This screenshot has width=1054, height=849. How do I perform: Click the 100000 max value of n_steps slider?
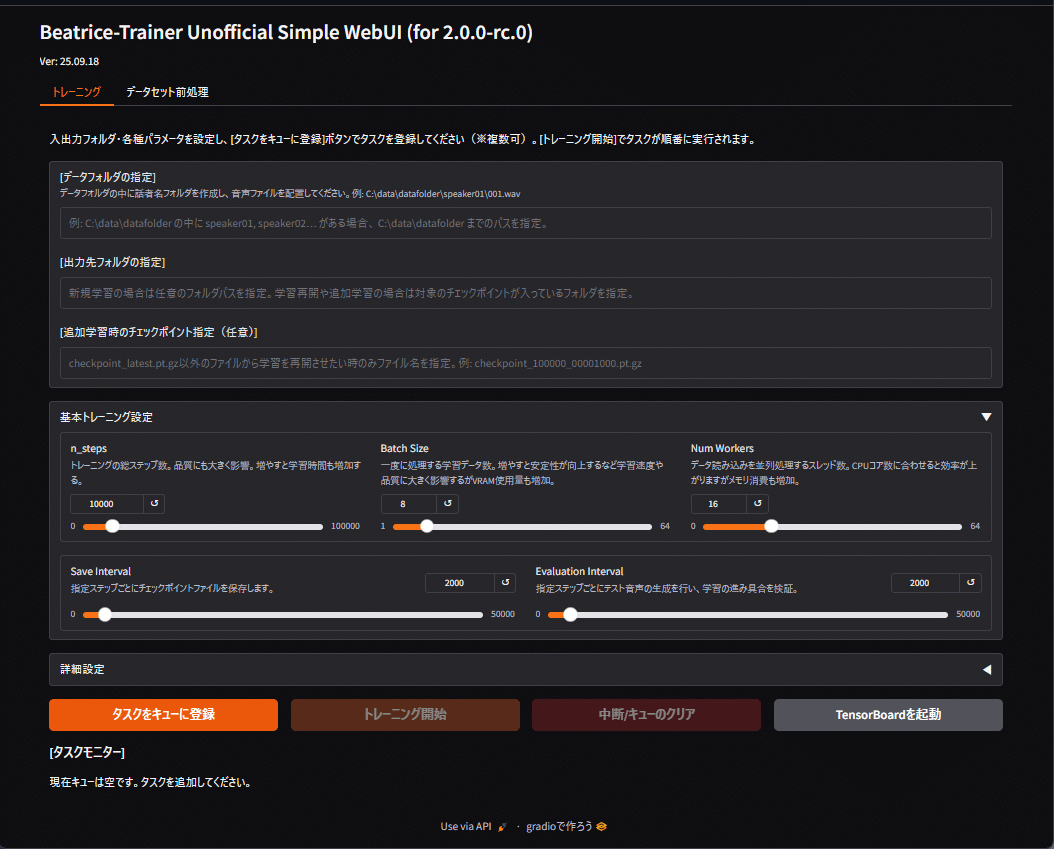(346, 526)
